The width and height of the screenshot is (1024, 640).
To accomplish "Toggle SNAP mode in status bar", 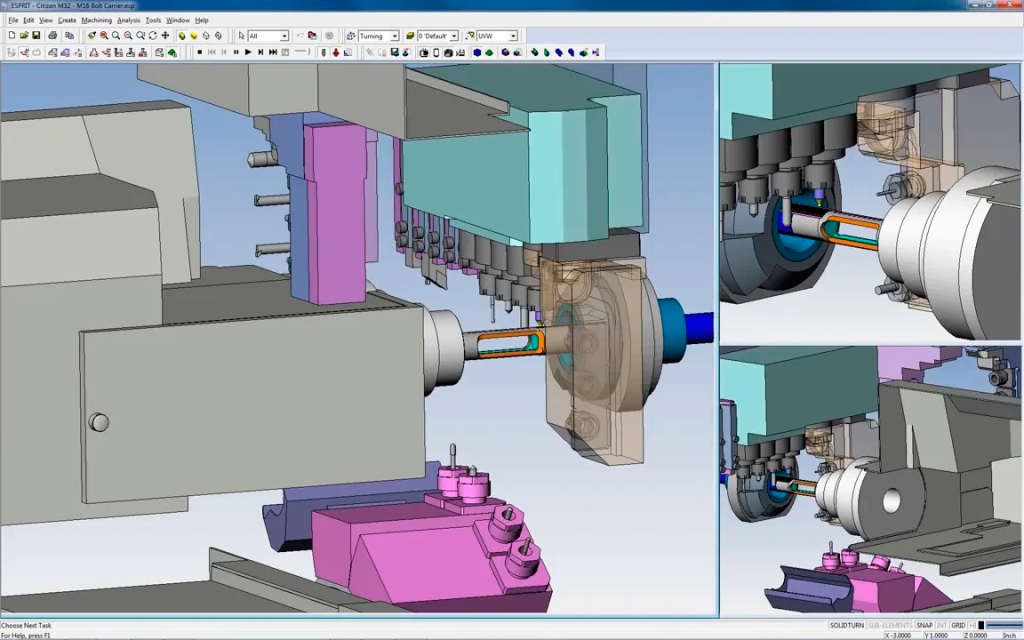I will click(924, 625).
